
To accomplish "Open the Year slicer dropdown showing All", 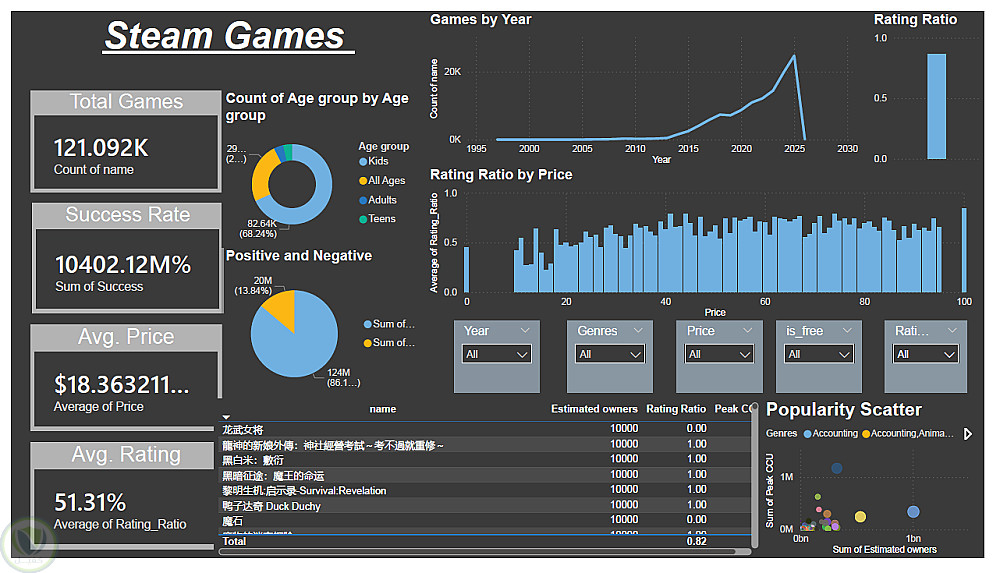I will (x=497, y=354).
